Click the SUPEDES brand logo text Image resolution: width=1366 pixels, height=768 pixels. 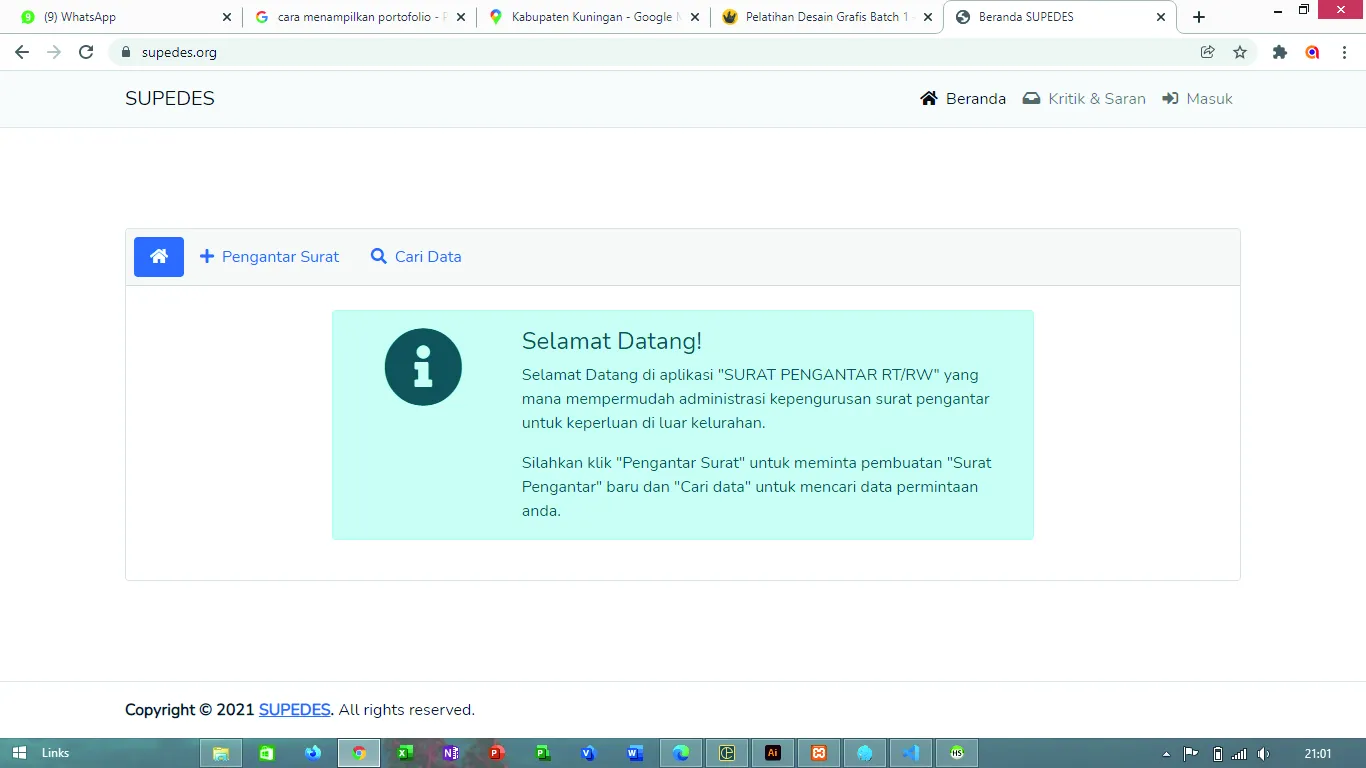[170, 98]
